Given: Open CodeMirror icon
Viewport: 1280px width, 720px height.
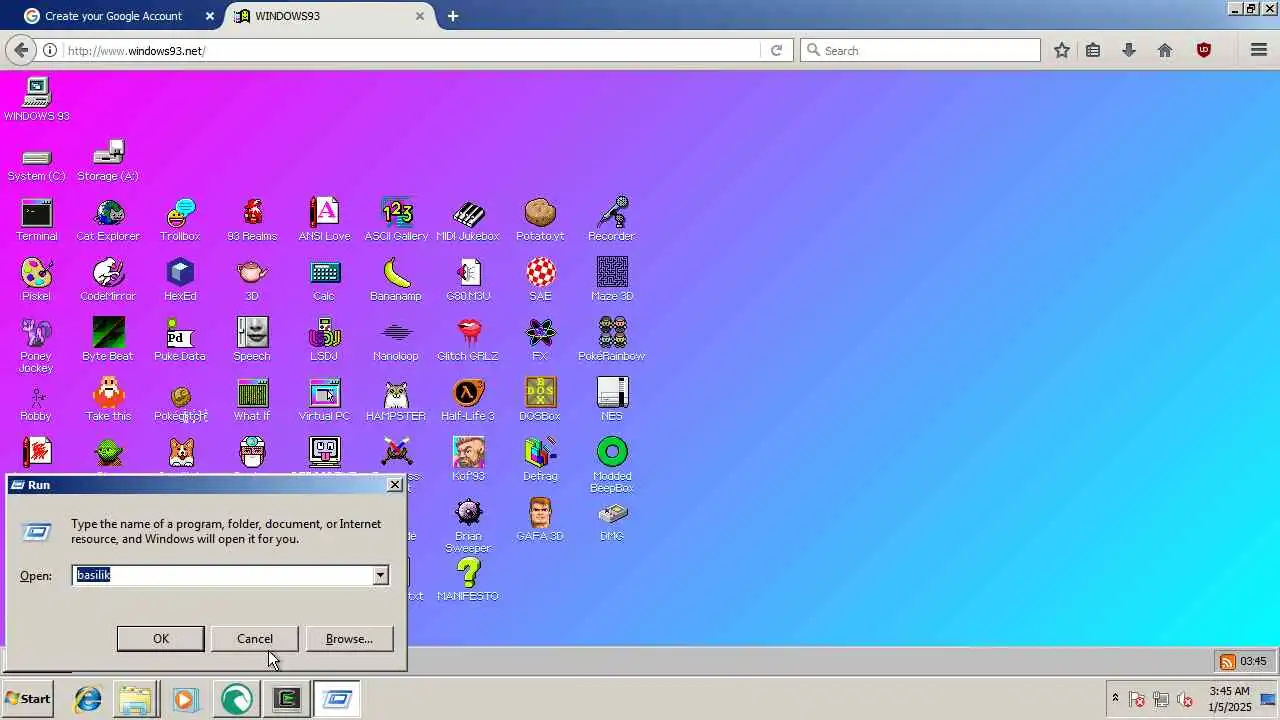Looking at the screenshot, I should coord(108,280).
